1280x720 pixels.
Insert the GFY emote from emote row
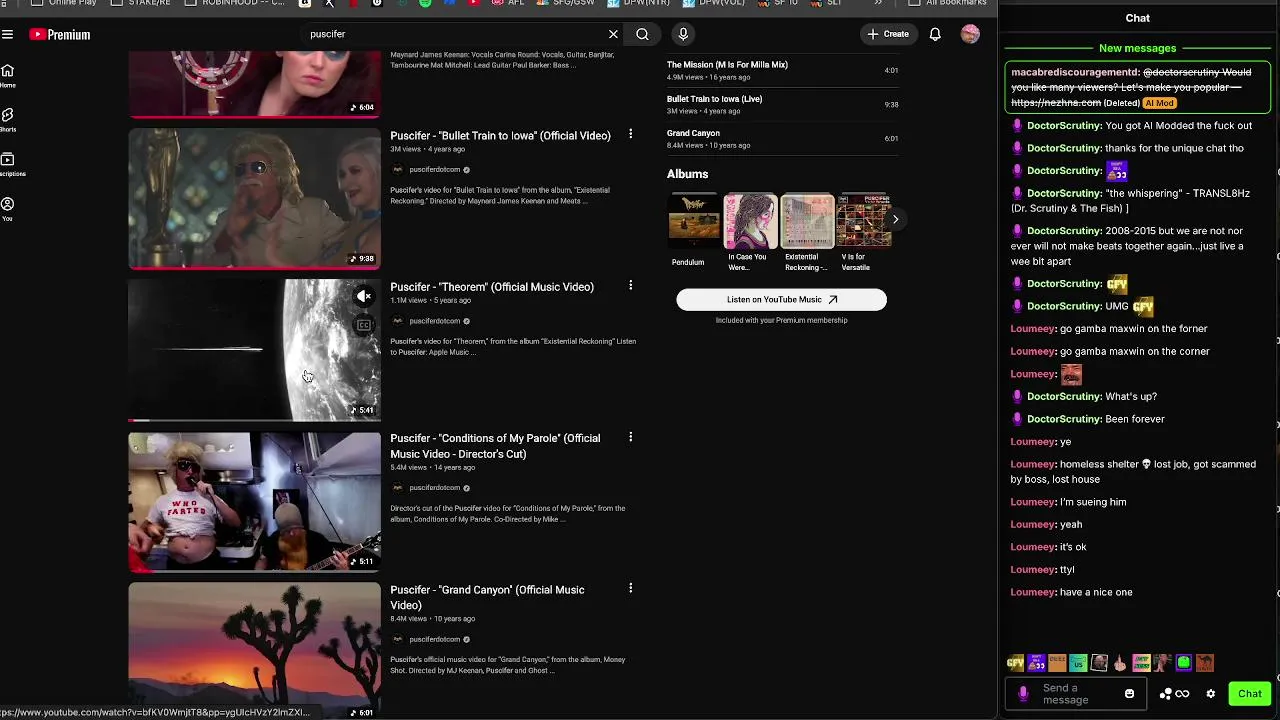tap(1015, 663)
